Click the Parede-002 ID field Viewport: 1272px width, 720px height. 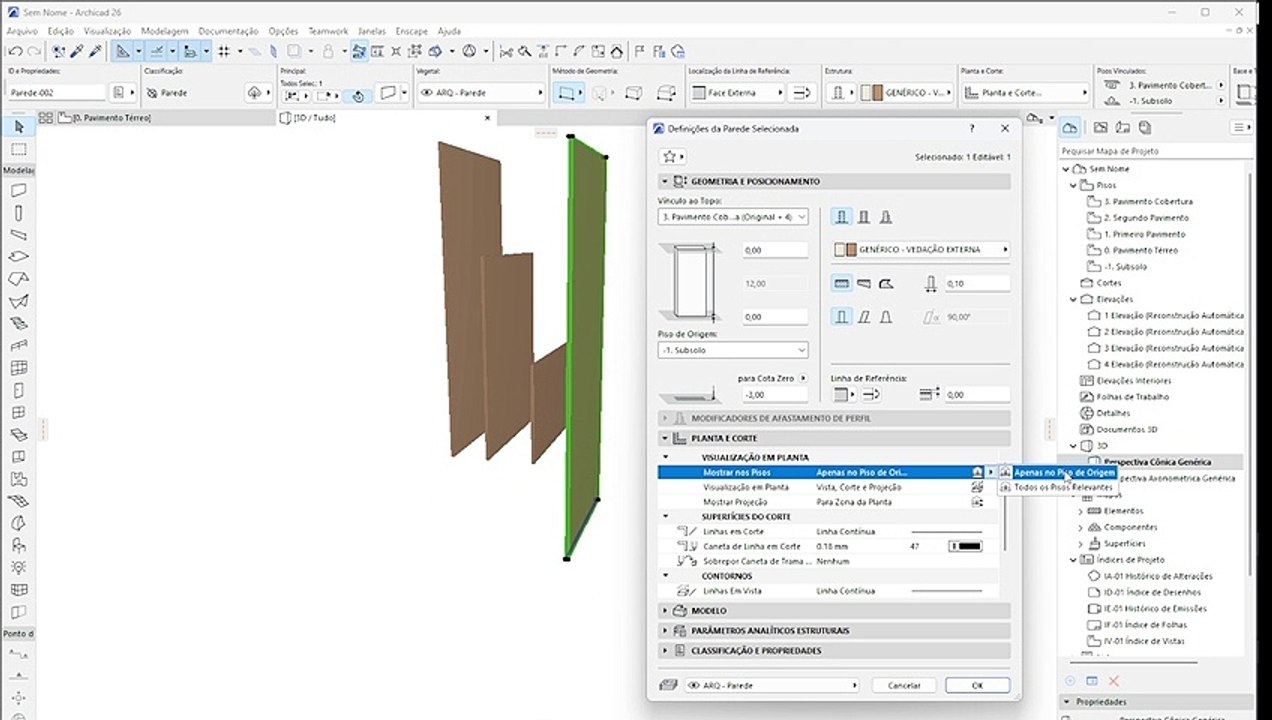click(x=56, y=93)
